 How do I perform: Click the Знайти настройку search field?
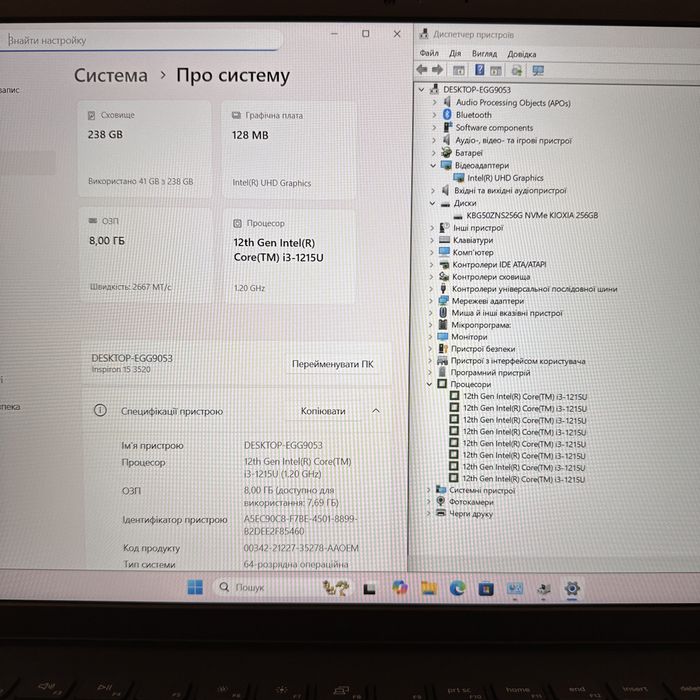point(141,40)
